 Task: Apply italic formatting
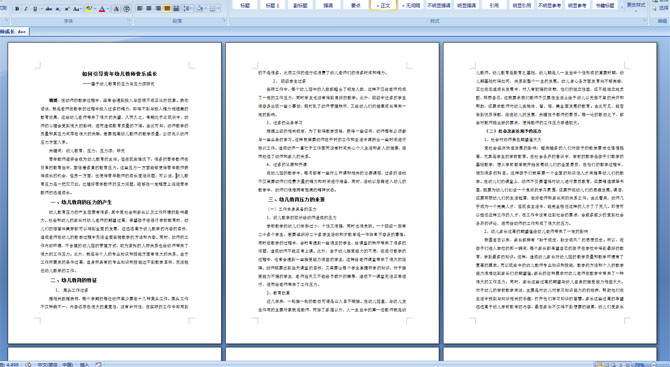[x=26, y=9]
